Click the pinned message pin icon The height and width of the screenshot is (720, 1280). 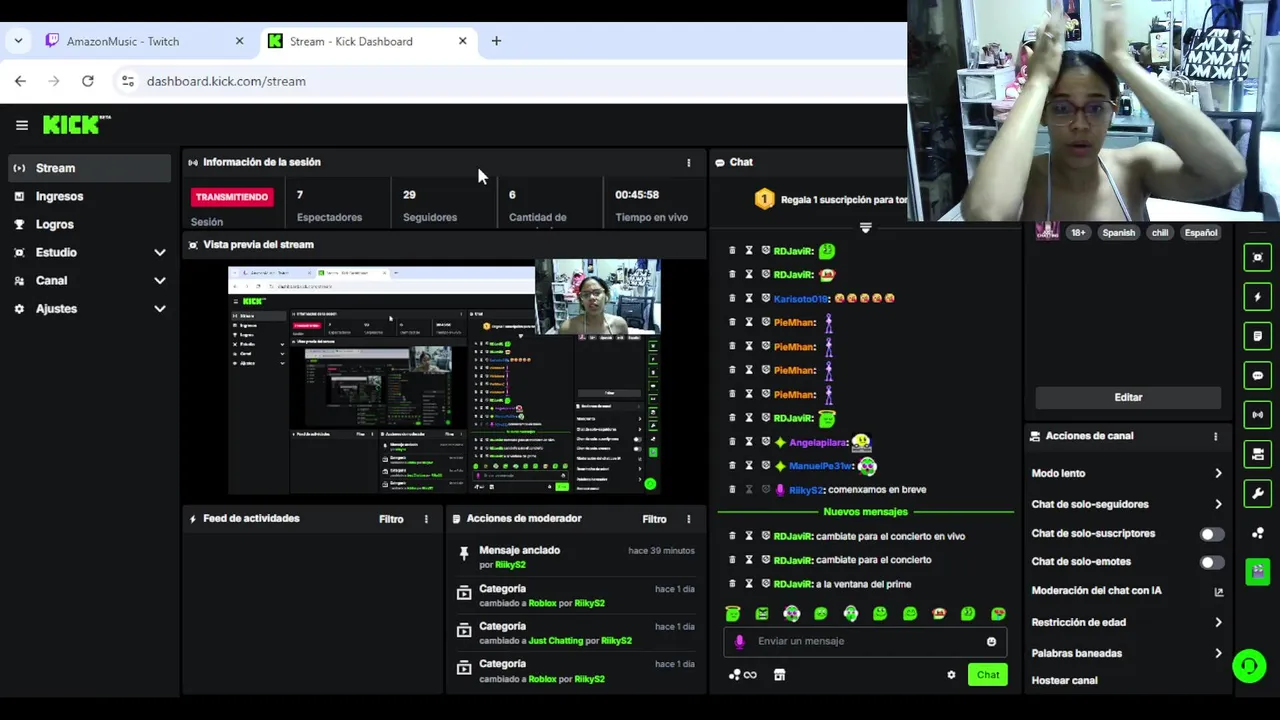tap(464, 553)
